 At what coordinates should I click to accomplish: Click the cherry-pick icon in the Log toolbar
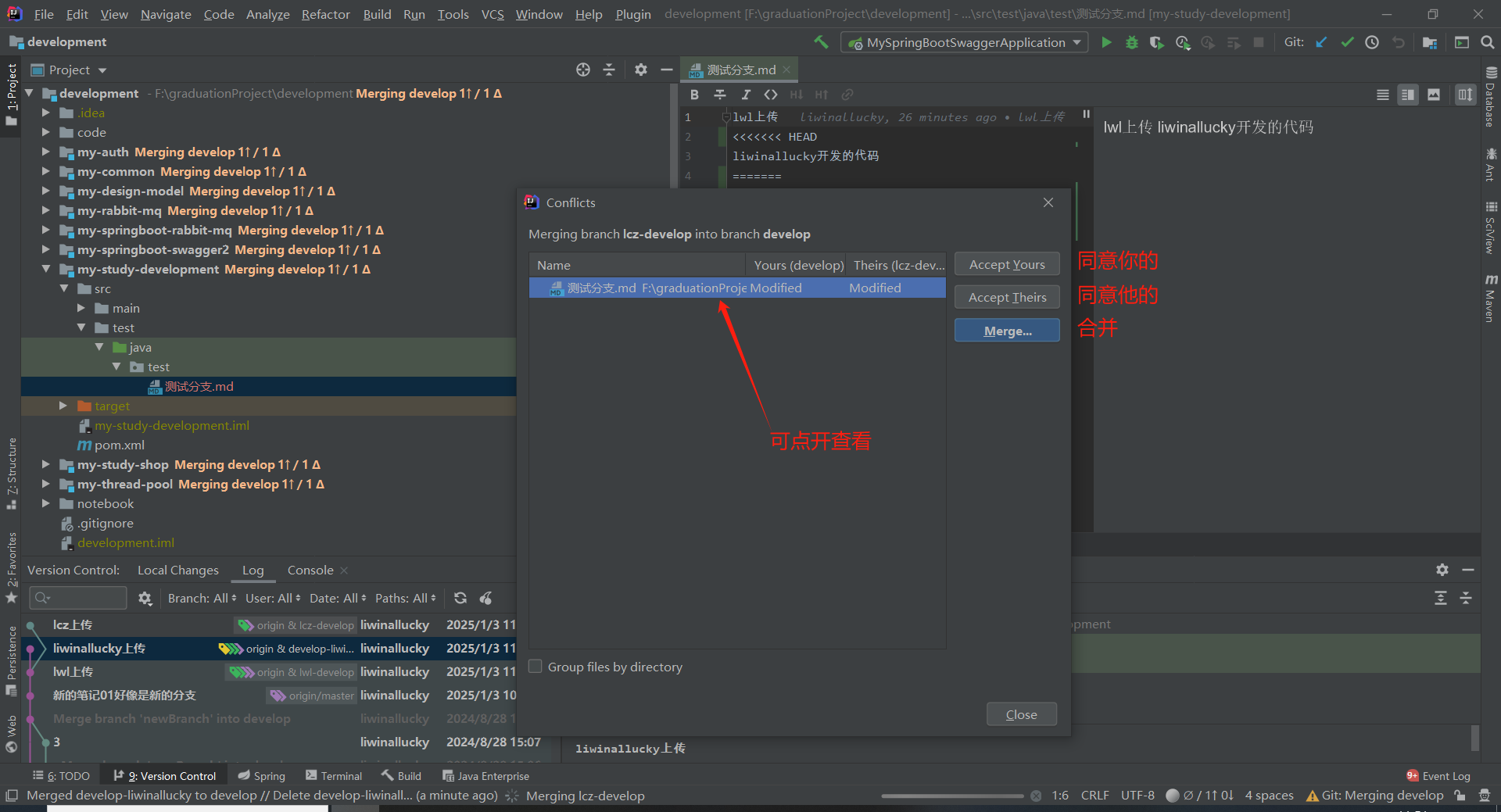[x=486, y=598]
